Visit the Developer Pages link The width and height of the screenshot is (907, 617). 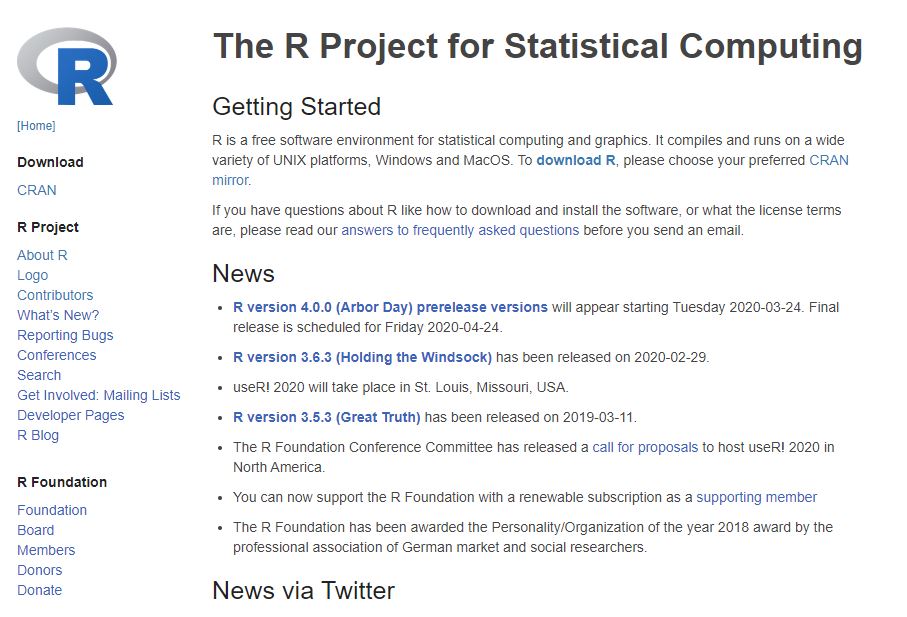pos(71,415)
